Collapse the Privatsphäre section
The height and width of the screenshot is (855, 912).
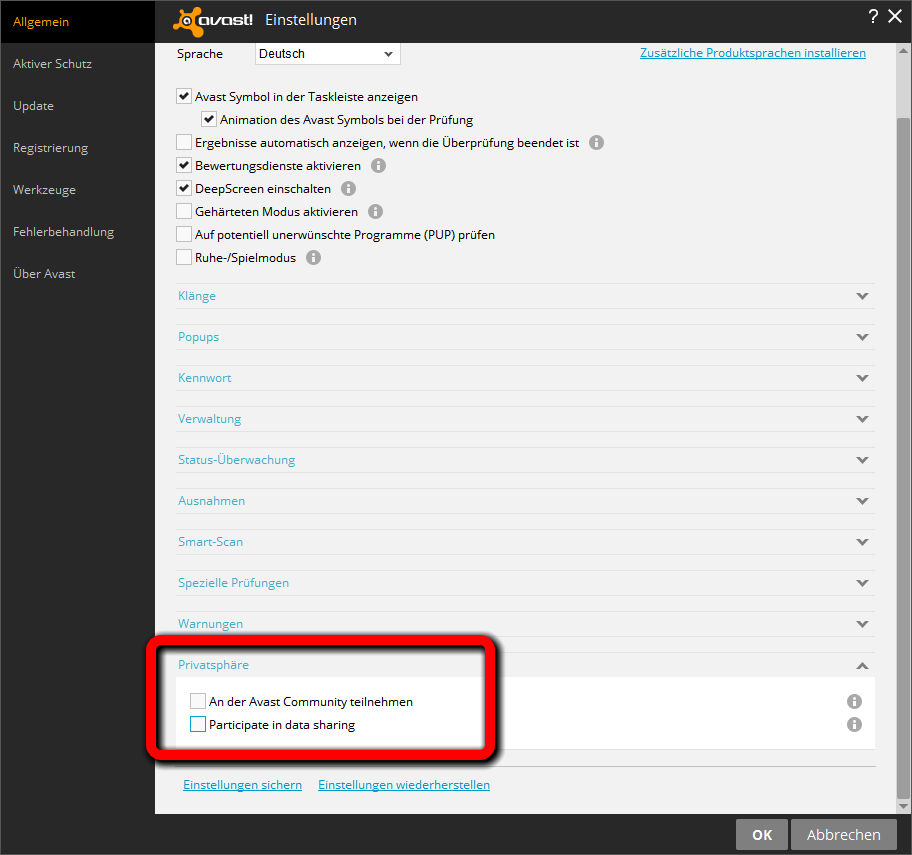(525, 665)
